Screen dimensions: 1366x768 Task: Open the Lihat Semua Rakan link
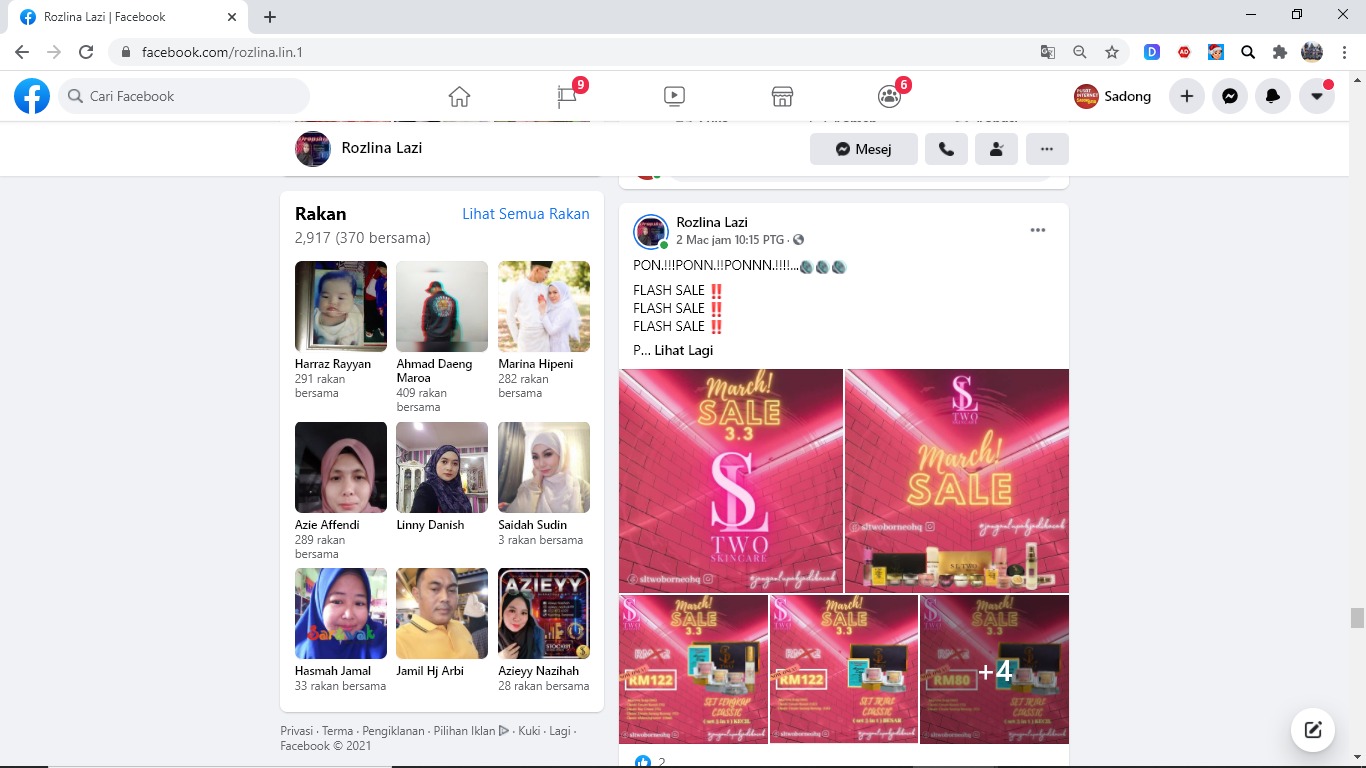525,214
